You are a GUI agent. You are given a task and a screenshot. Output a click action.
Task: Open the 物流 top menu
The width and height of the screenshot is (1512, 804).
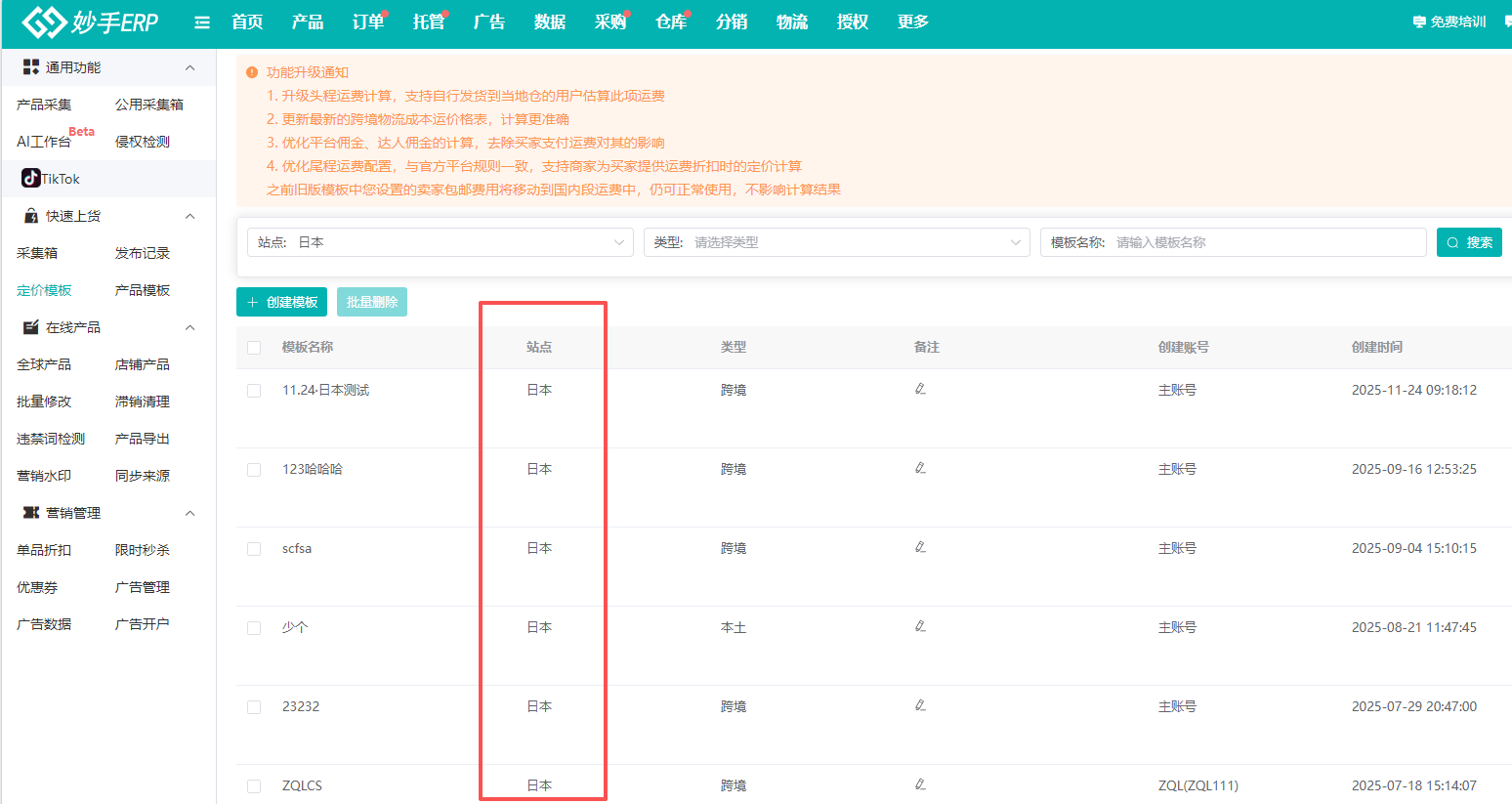792,21
